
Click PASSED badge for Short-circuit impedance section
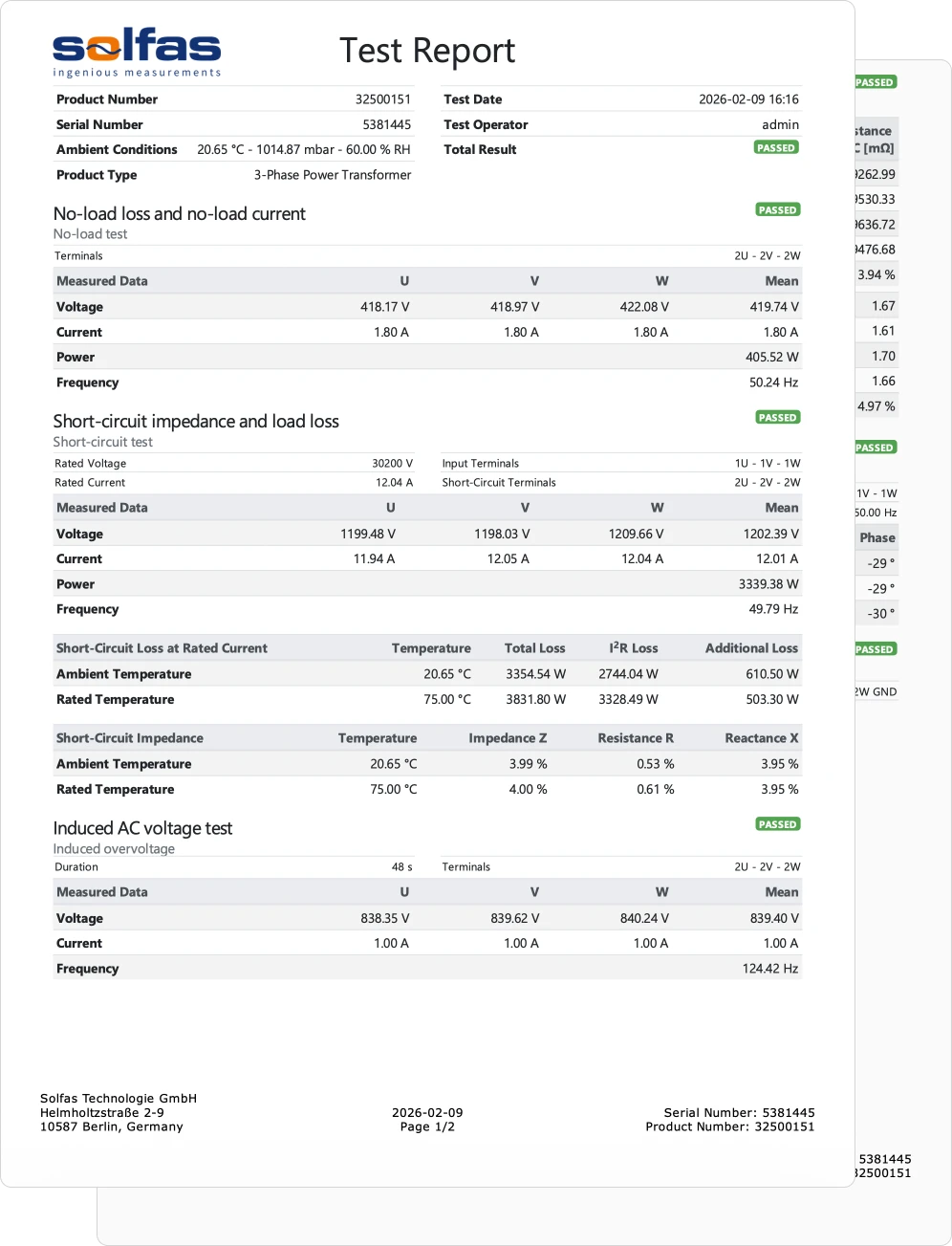point(777,418)
